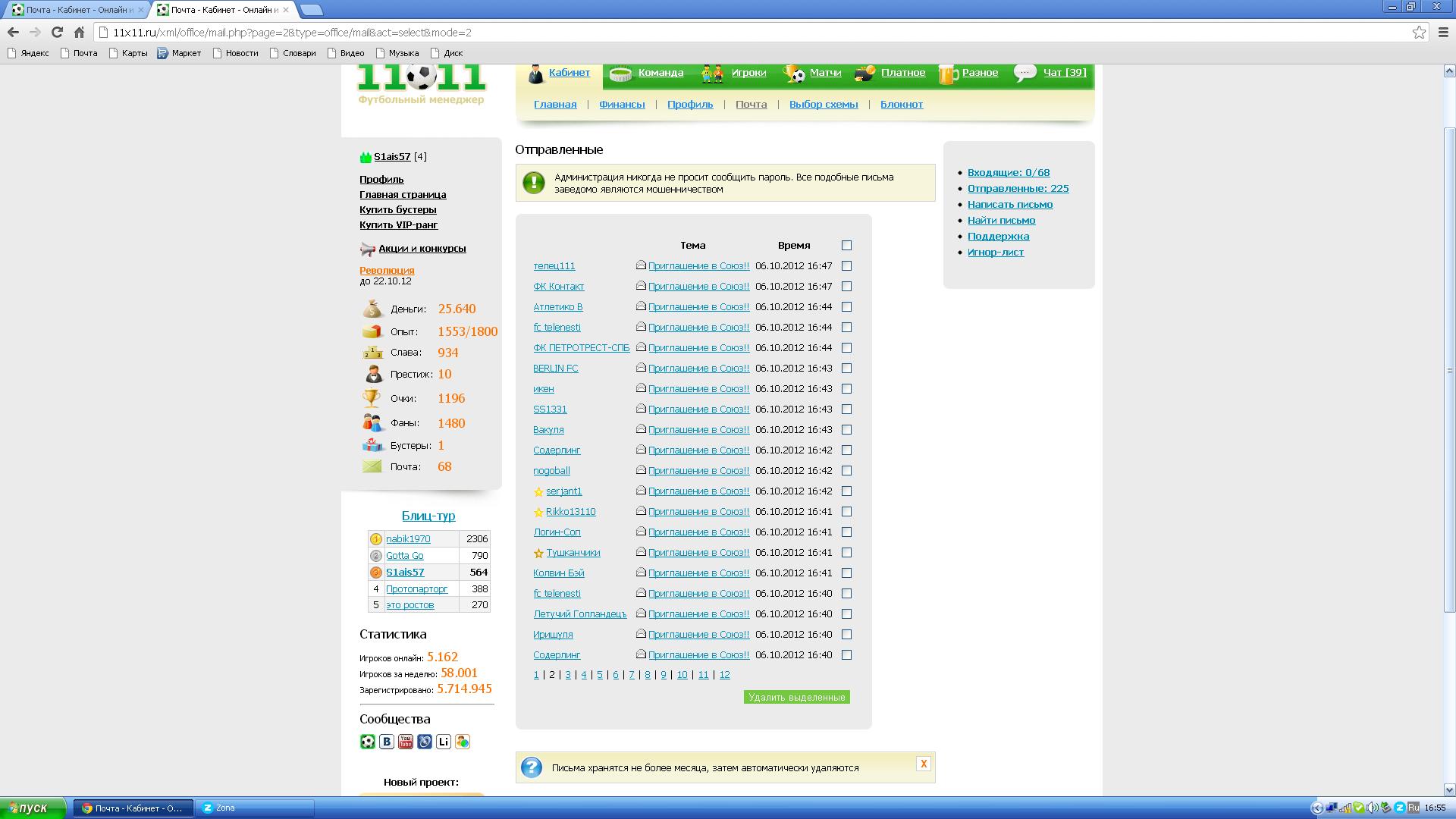The height and width of the screenshot is (819, 1456).
Task: Click the VKontakte community icon
Action: pos(387,742)
